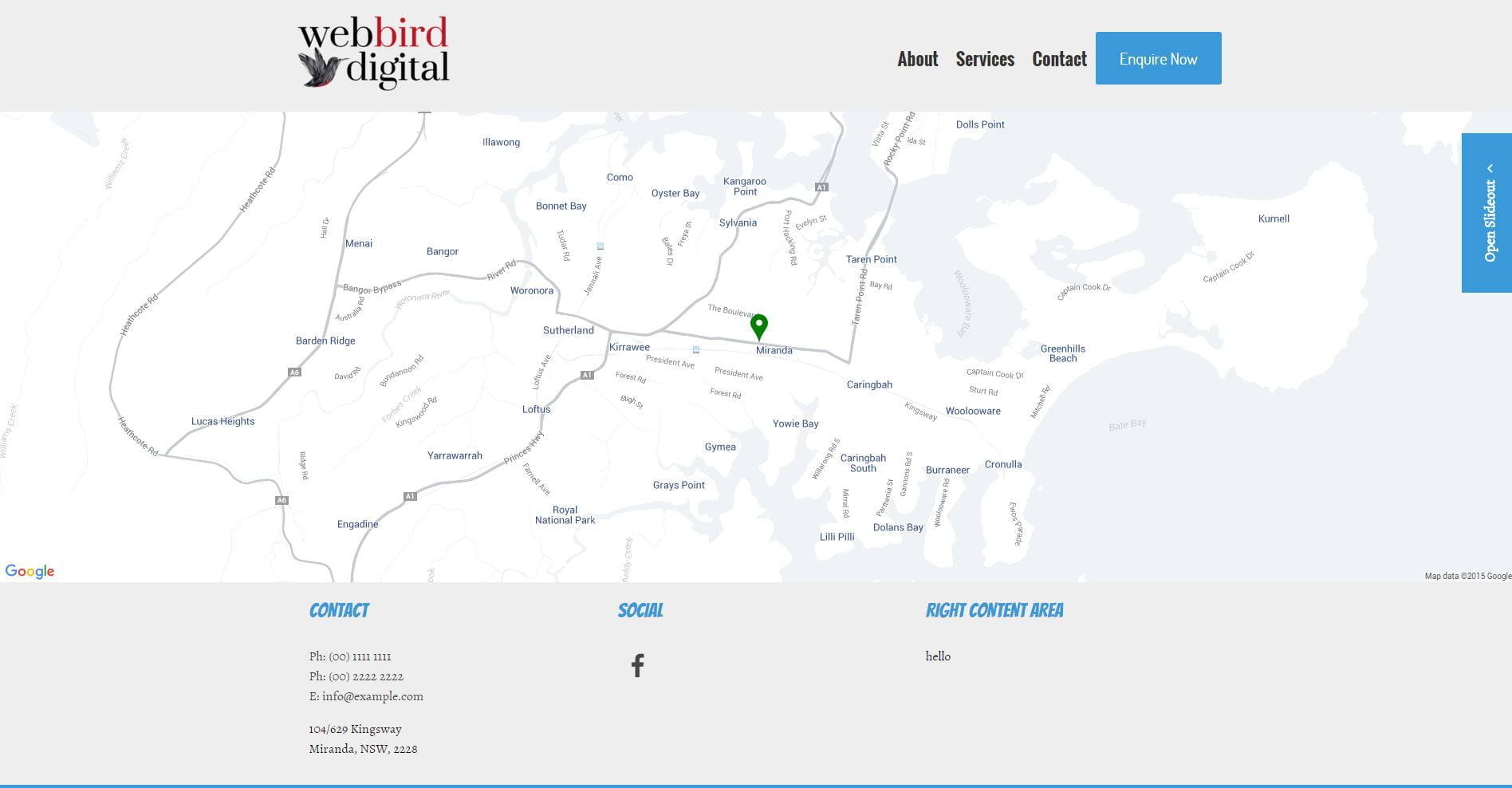Click the 104/629 Kingsway address line
The height and width of the screenshot is (788, 1512).
(356, 729)
